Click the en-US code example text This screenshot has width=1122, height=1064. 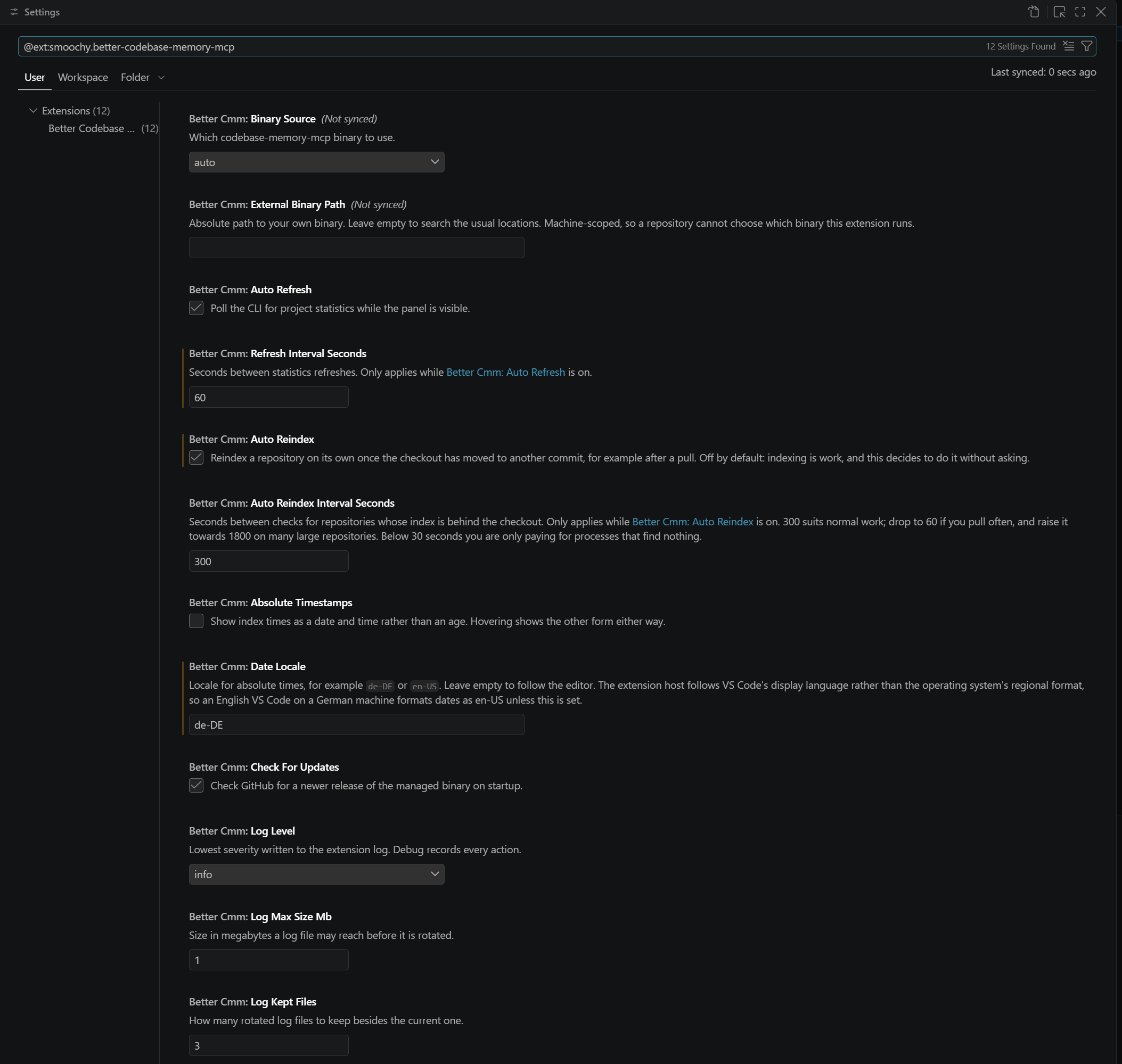click(424, 686)
